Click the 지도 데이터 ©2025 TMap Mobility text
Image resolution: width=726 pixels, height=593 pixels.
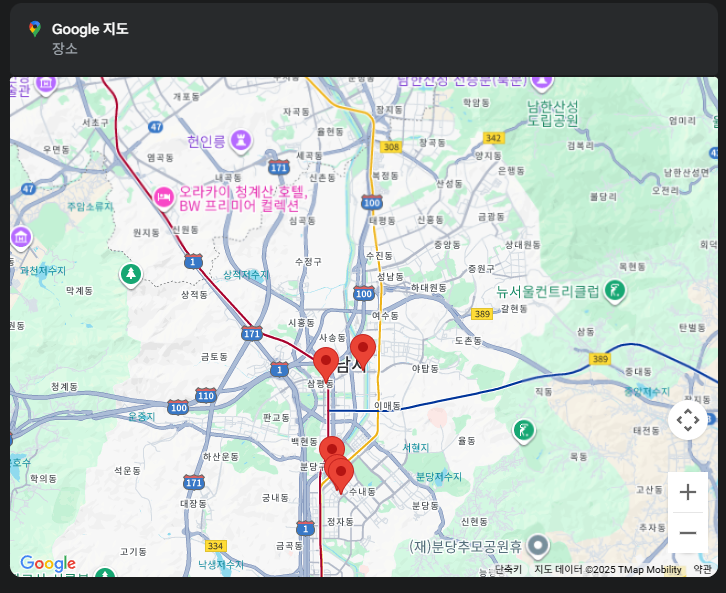[608, 569]
